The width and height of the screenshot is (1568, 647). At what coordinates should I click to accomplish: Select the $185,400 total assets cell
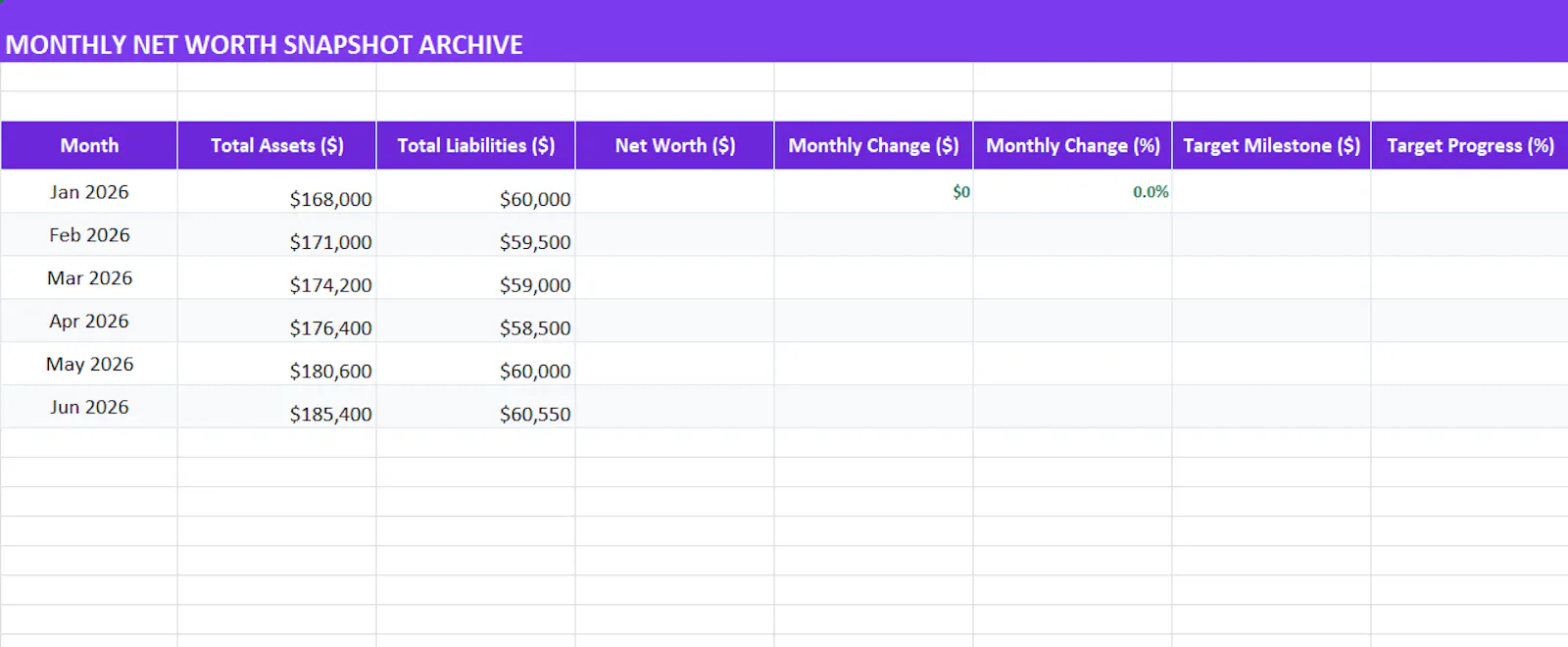click(277, 408)
